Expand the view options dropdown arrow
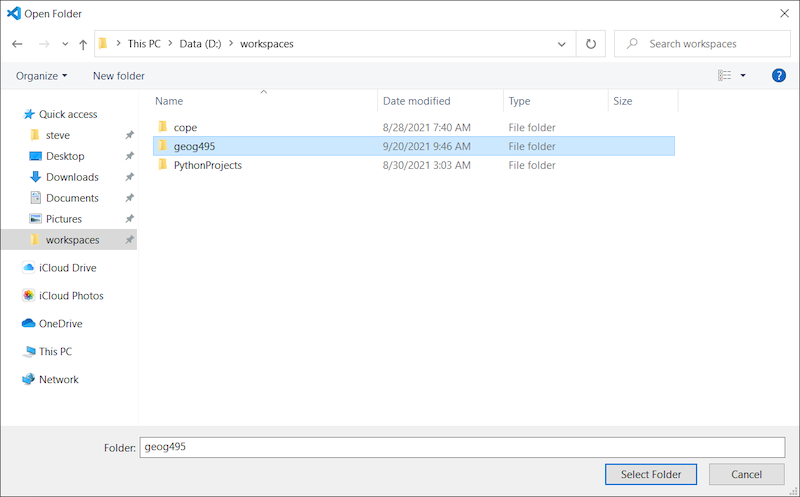Viewport: 800px width, 497px height. point(743,76)
